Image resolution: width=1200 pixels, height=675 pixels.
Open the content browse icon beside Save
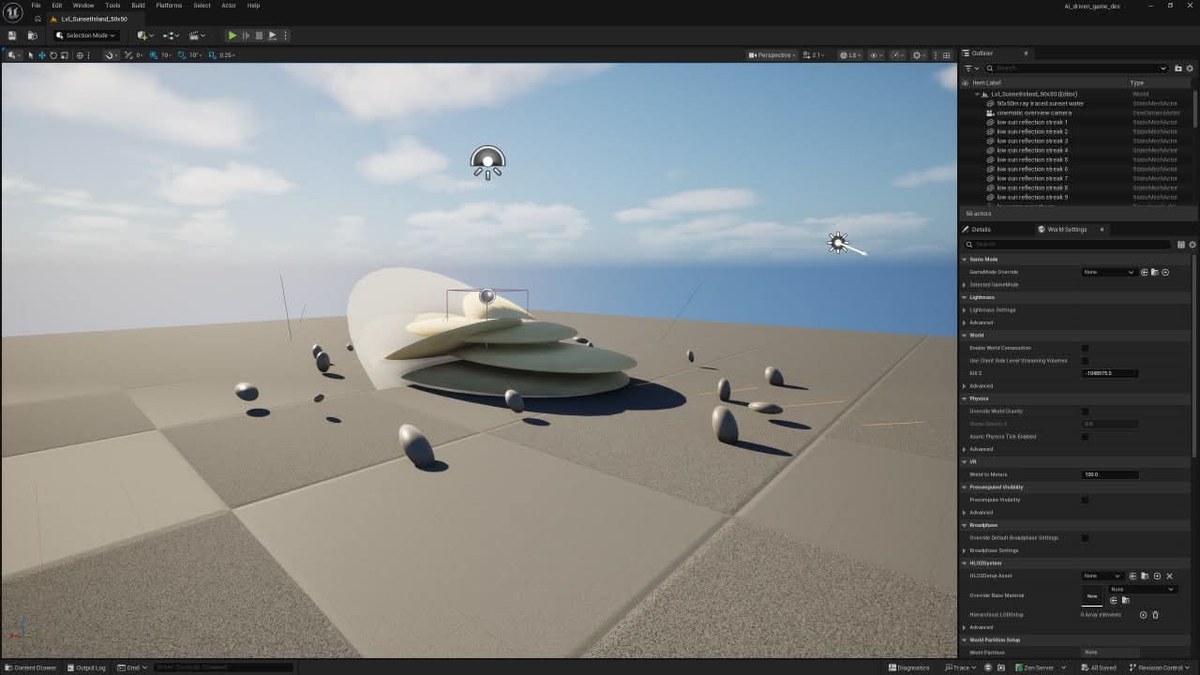32,35
